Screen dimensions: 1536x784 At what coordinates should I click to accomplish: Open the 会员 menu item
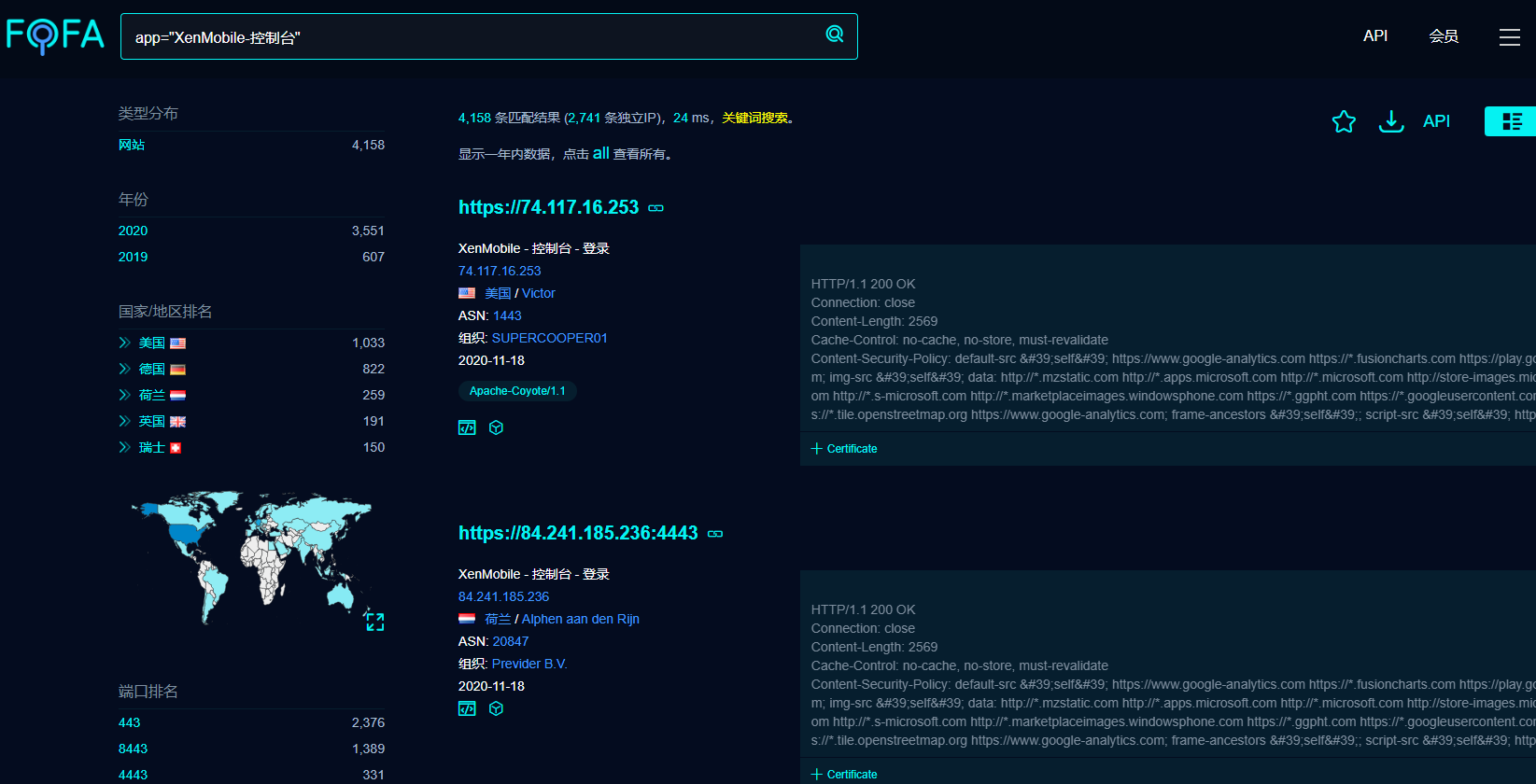click(x=1443, y=36)
